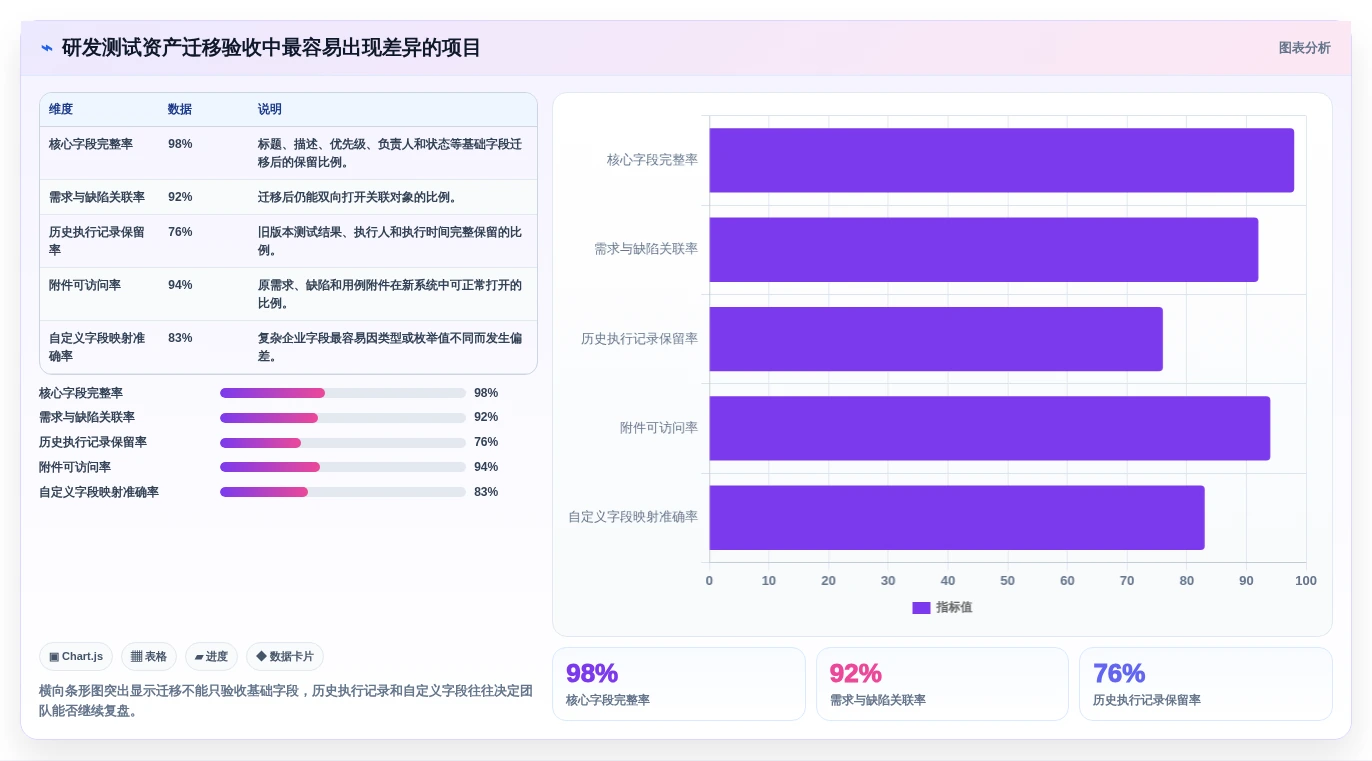Click the 80 tick on the chart axis
This screenshot has width=1372, height=761.
pyautogui.click(x=1186, y=580)
